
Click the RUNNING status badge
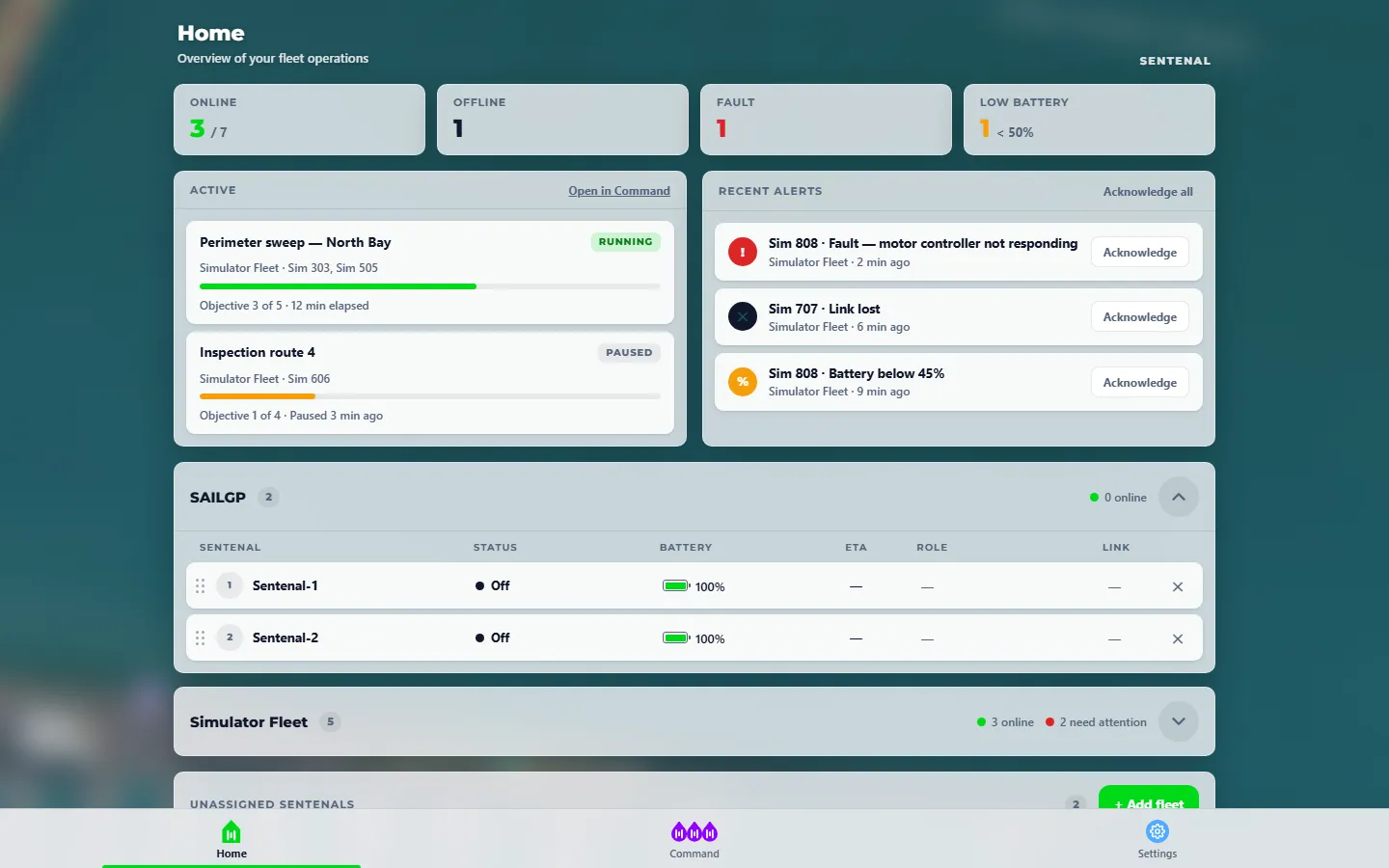625,242
